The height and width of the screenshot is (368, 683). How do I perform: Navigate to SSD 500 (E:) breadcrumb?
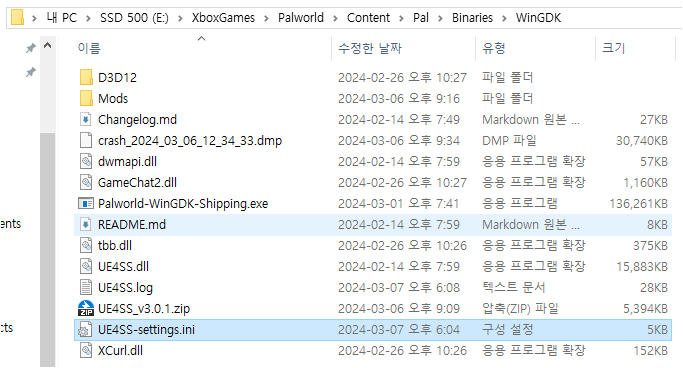point(134,18)
